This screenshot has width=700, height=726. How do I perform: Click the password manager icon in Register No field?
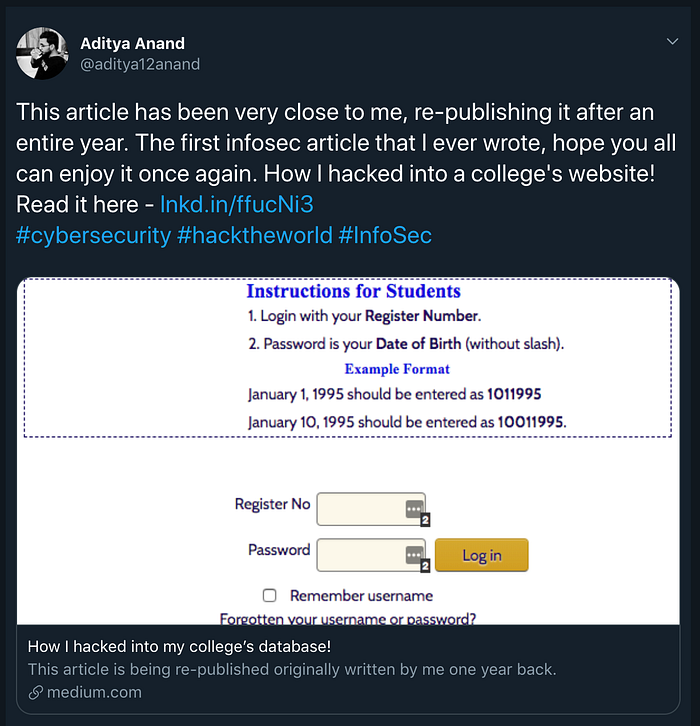[x=414, y=509]
